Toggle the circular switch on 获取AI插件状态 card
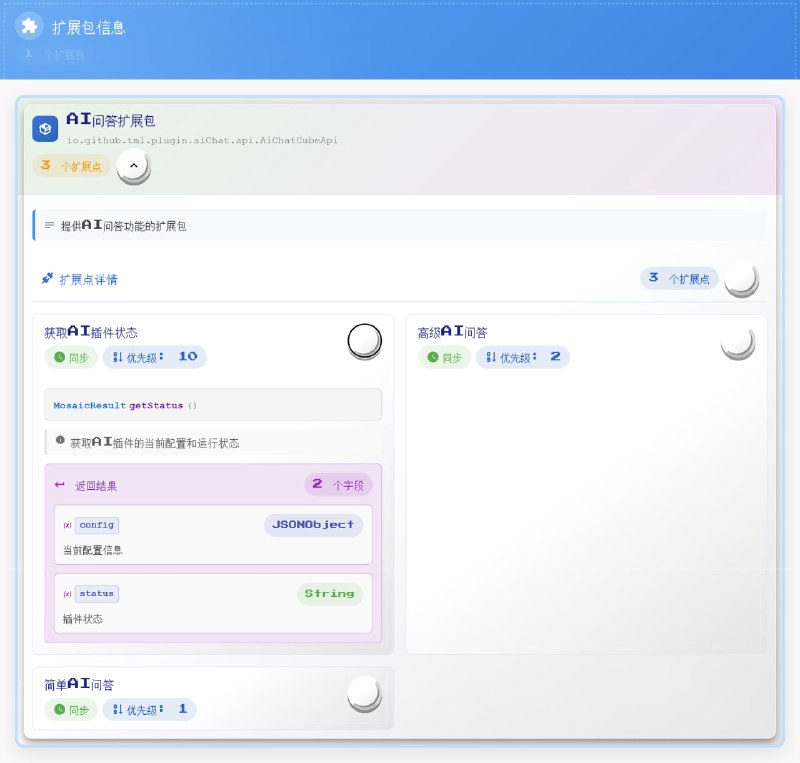Viewport: 800px width, 763px height. coord(363,341)
